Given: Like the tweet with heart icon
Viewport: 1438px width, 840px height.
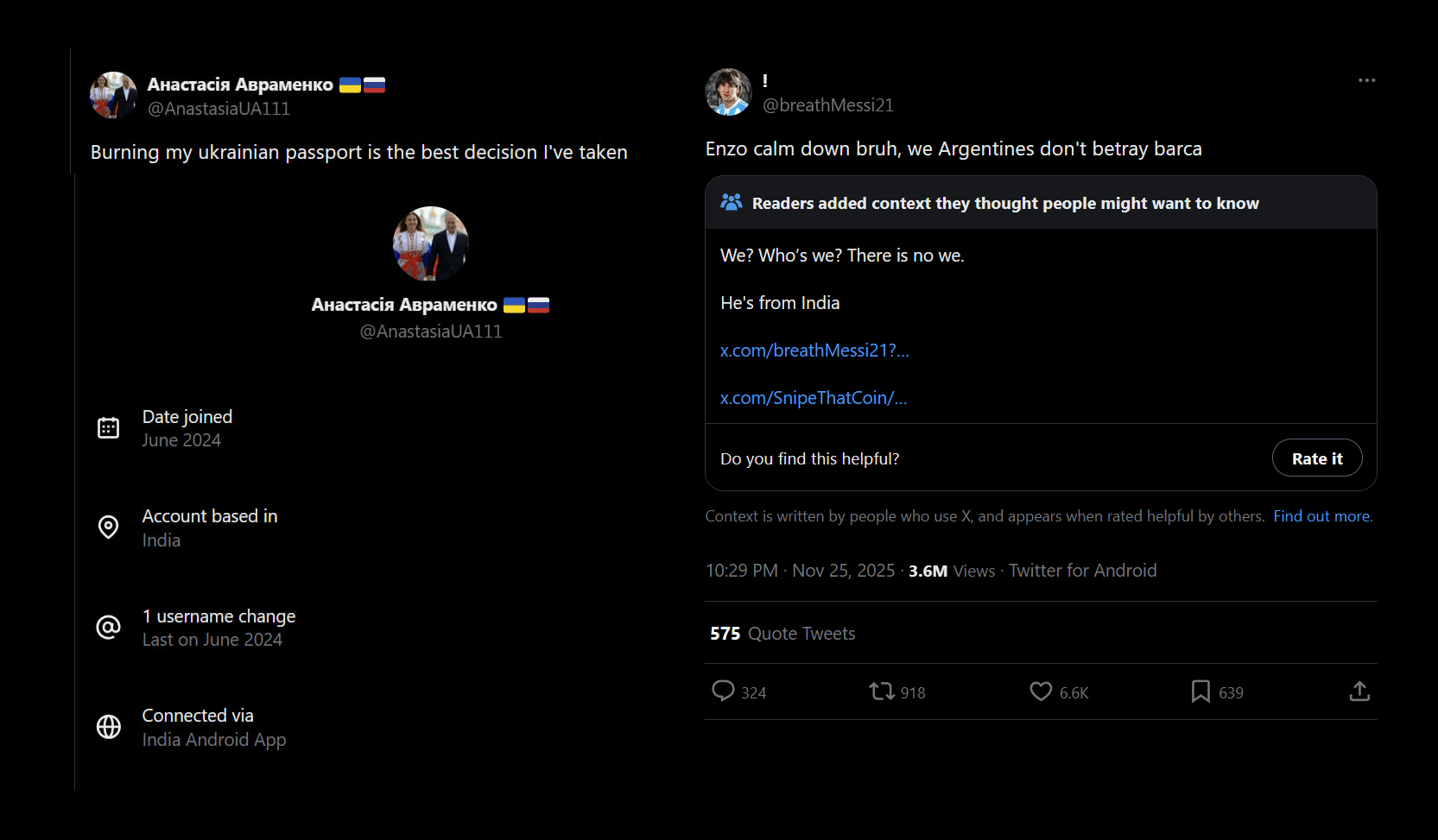Looking at the screenshot, I should (x=1041, y=692).
